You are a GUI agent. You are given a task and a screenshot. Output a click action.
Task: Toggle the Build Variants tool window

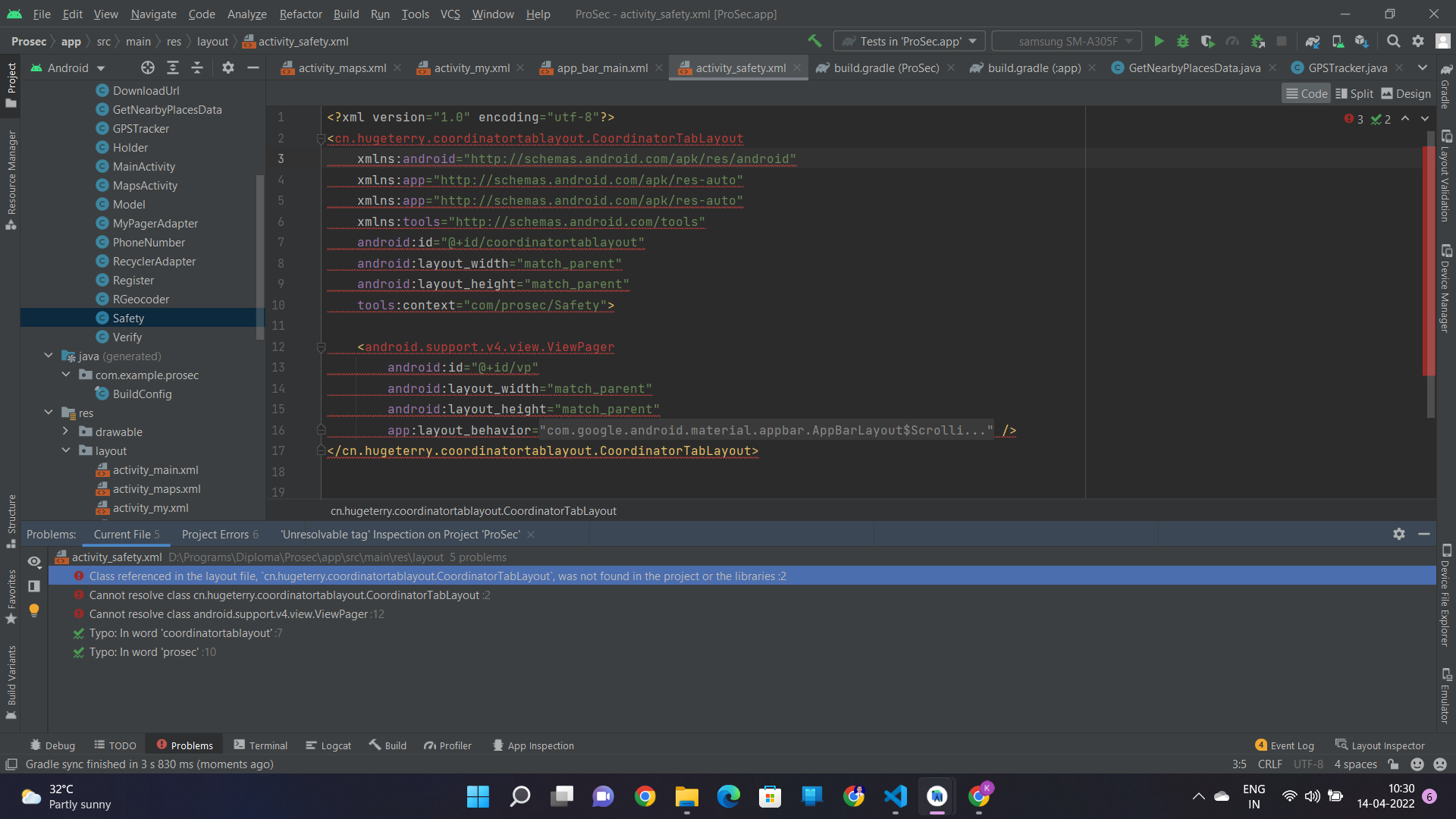click(x=11, y=681)
